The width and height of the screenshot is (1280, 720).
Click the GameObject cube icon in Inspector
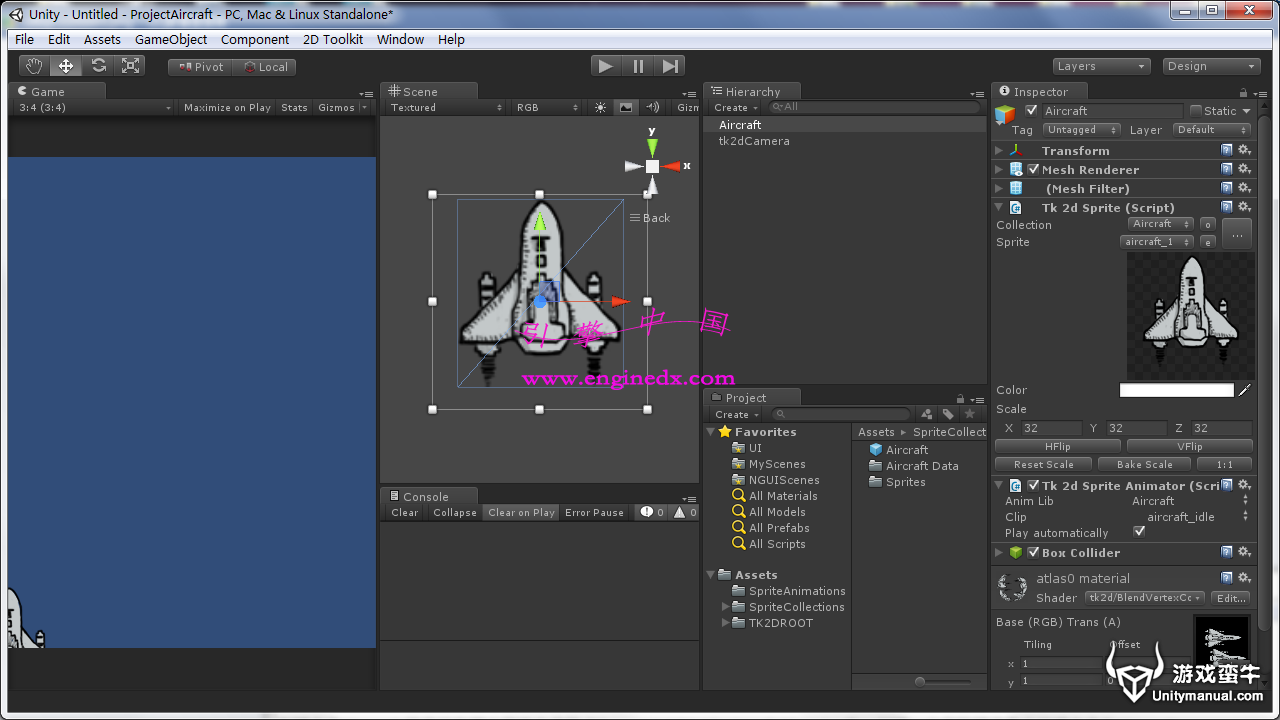click(x=1005, y=115)
